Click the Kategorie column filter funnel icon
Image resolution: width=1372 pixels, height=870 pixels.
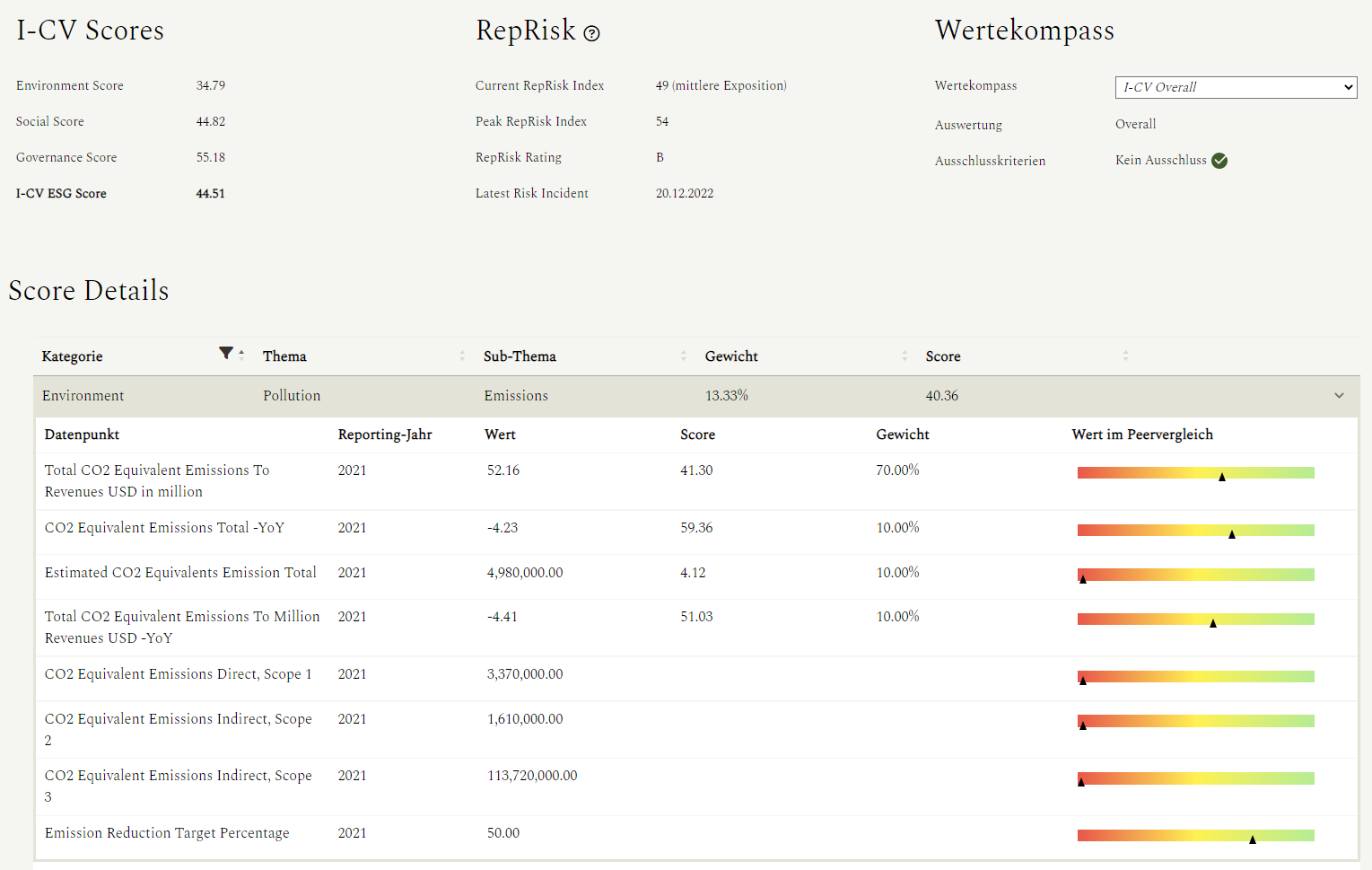click(x=226, y=354)
